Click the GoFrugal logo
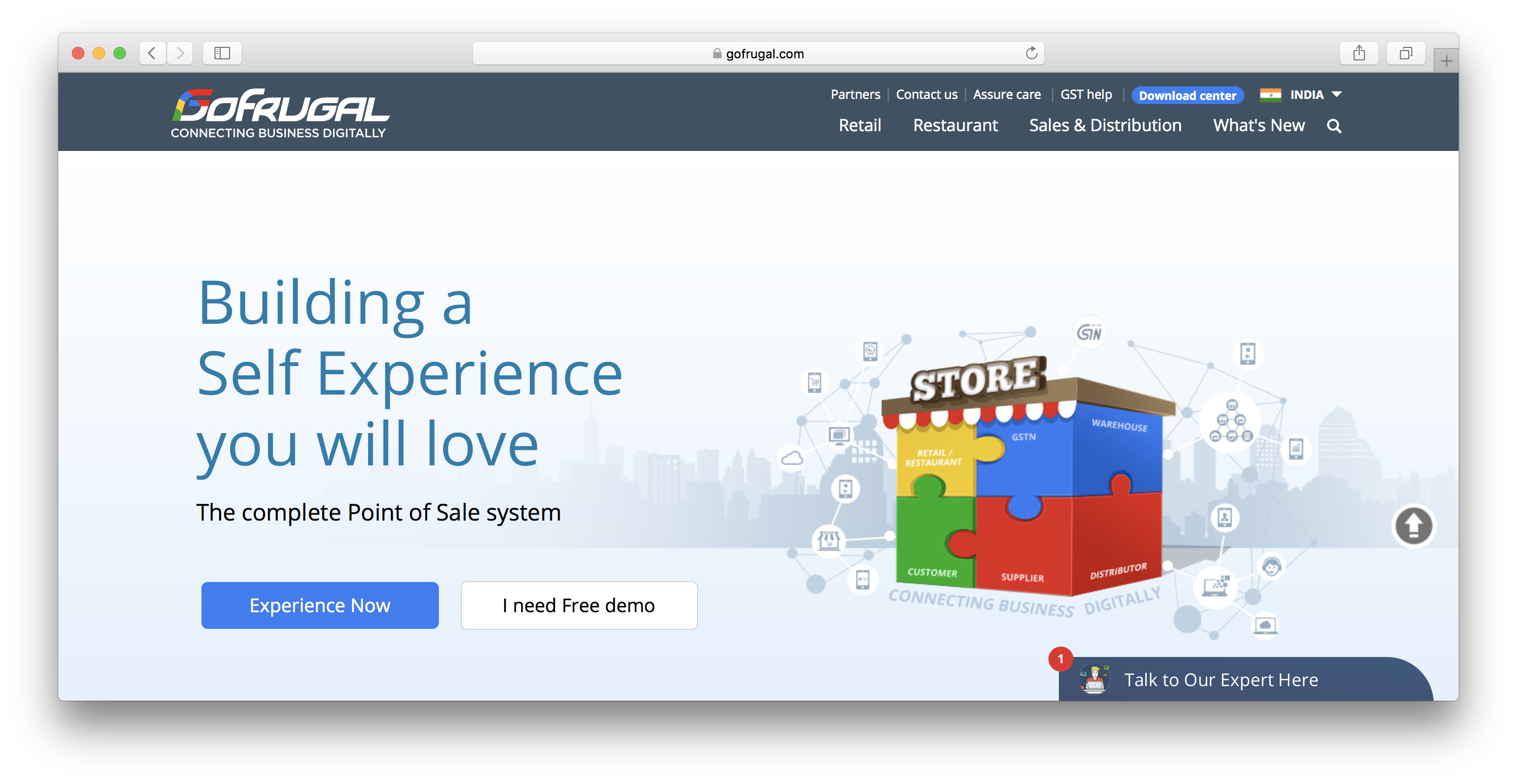Screen dimensions: 1517x784 [280, 113]
